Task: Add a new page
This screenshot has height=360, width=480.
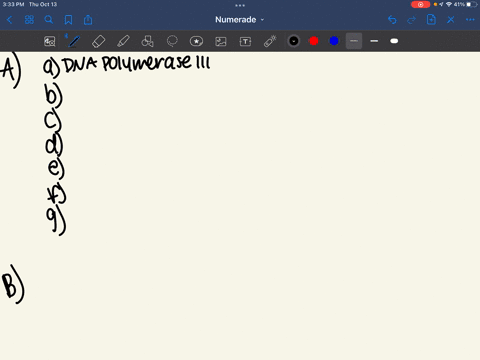Action: pos(431,20)
